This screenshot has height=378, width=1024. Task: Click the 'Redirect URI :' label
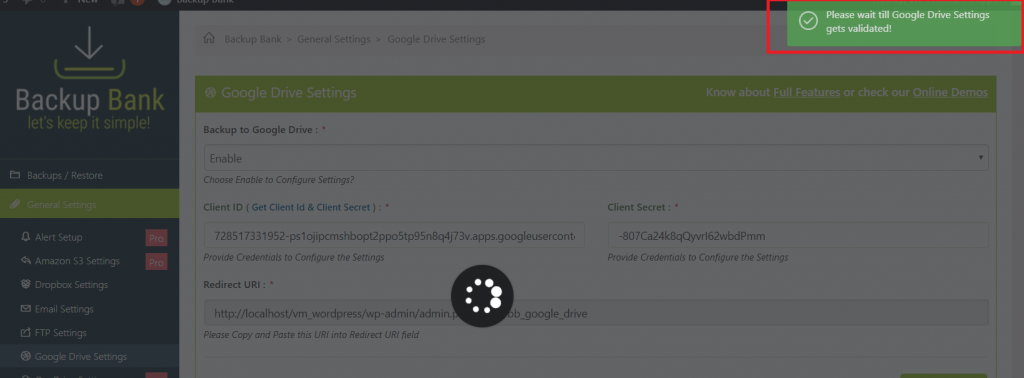click(x=234, y=285)
